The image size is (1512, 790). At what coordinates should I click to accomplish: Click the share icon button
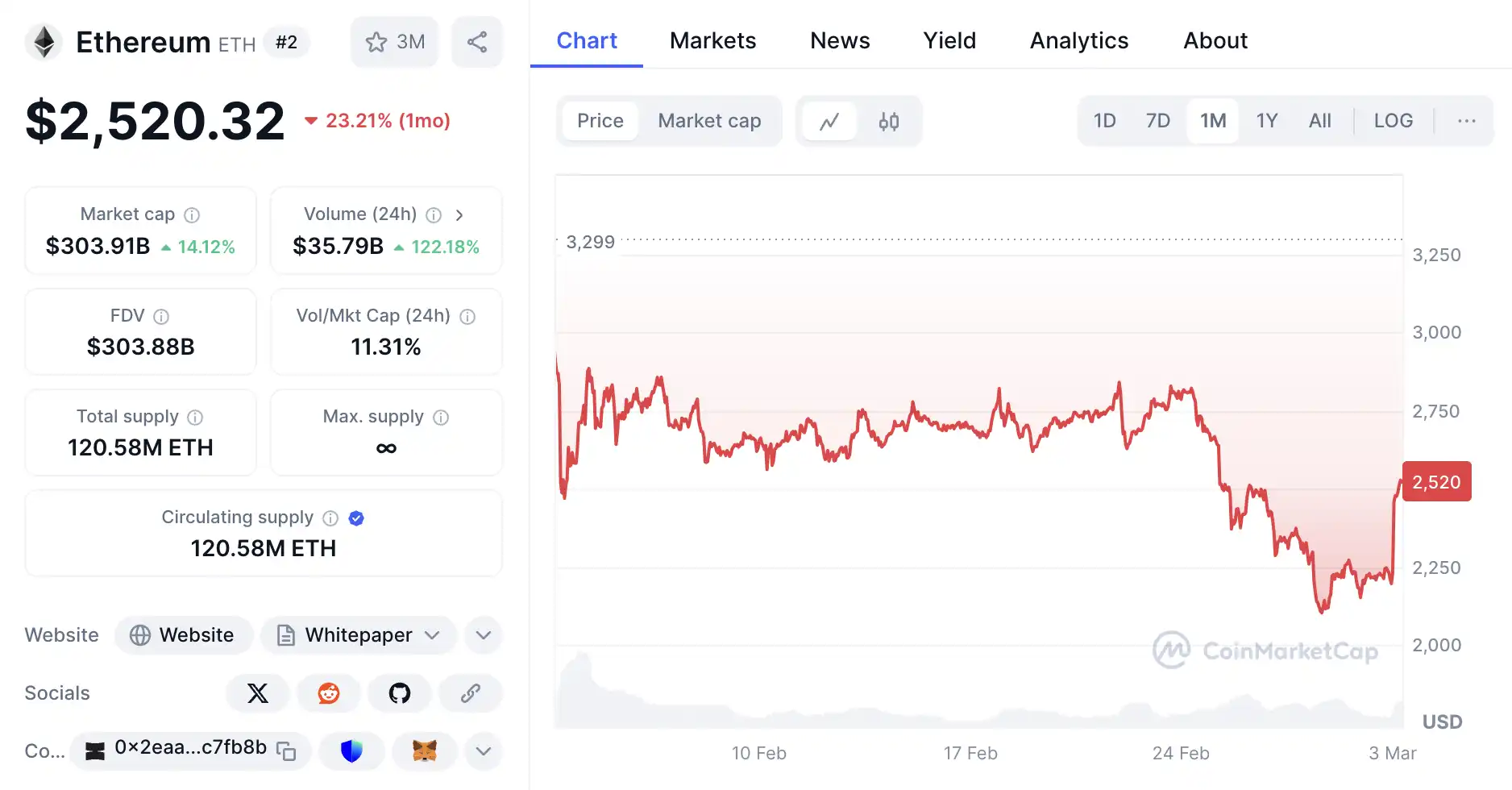477,42
